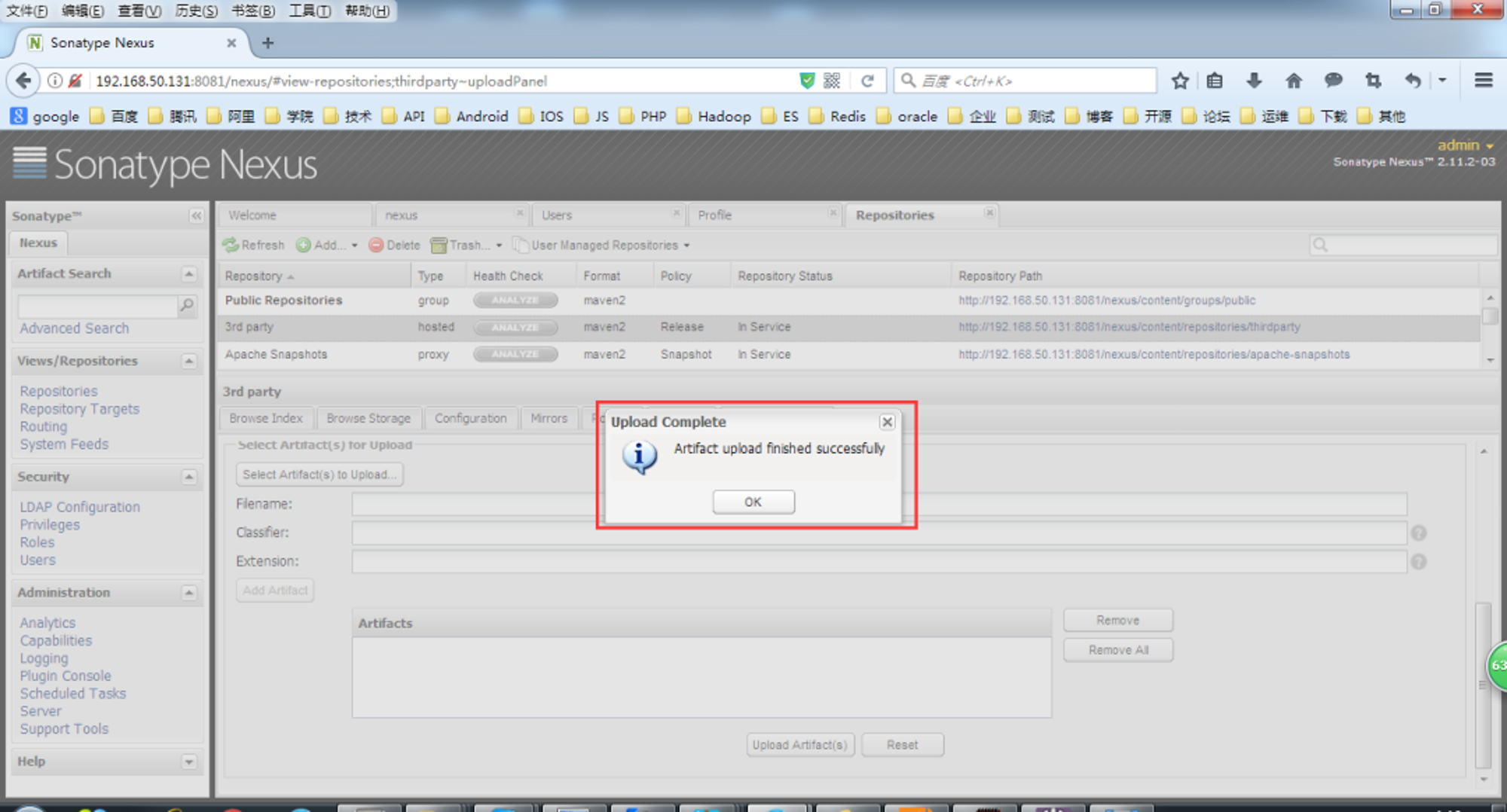Open Repository Targets link

pyautogui.click(x=80, y=409)
